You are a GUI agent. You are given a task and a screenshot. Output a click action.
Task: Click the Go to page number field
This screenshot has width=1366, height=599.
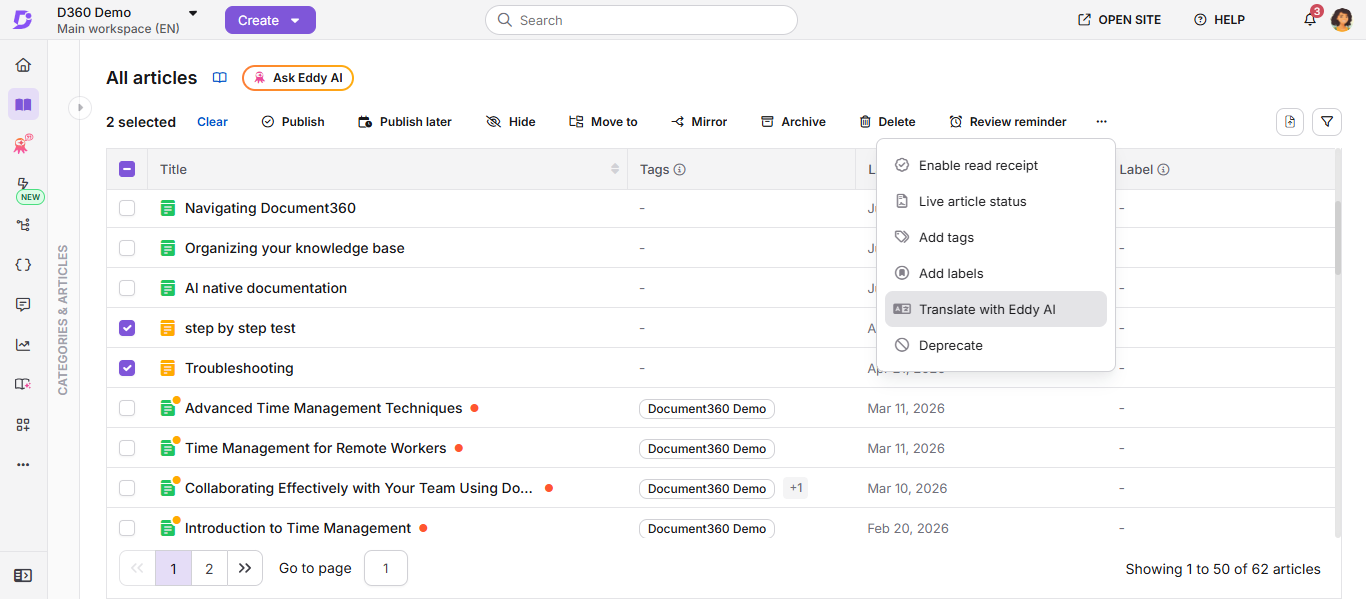(x=386, y=568)
